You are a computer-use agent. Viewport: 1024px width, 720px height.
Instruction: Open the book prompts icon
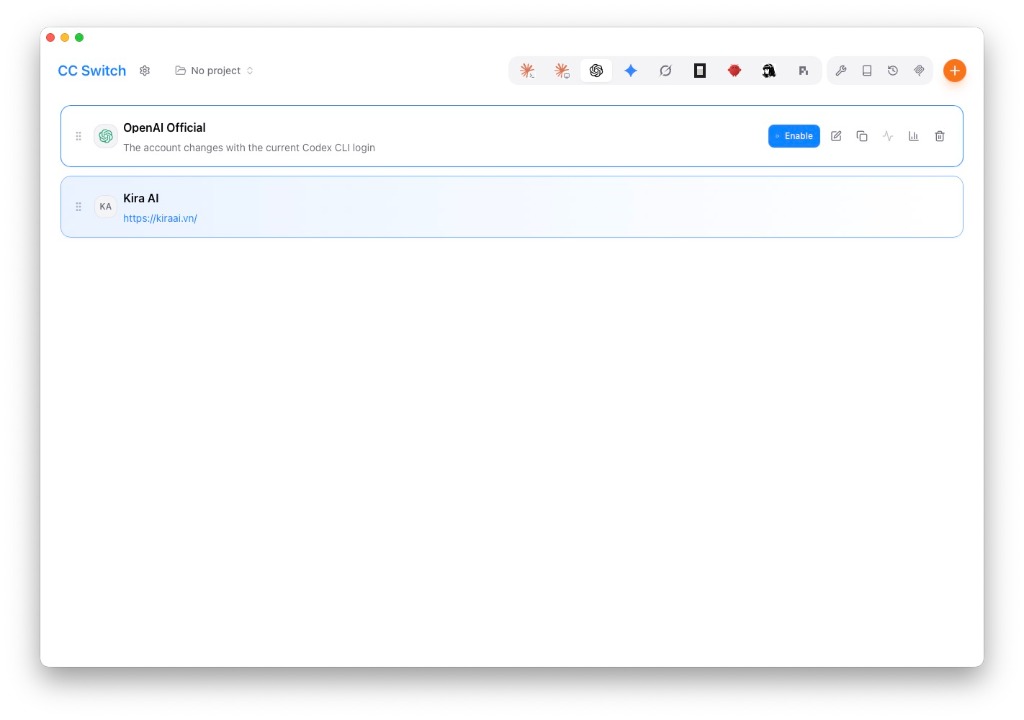point(867,71)
